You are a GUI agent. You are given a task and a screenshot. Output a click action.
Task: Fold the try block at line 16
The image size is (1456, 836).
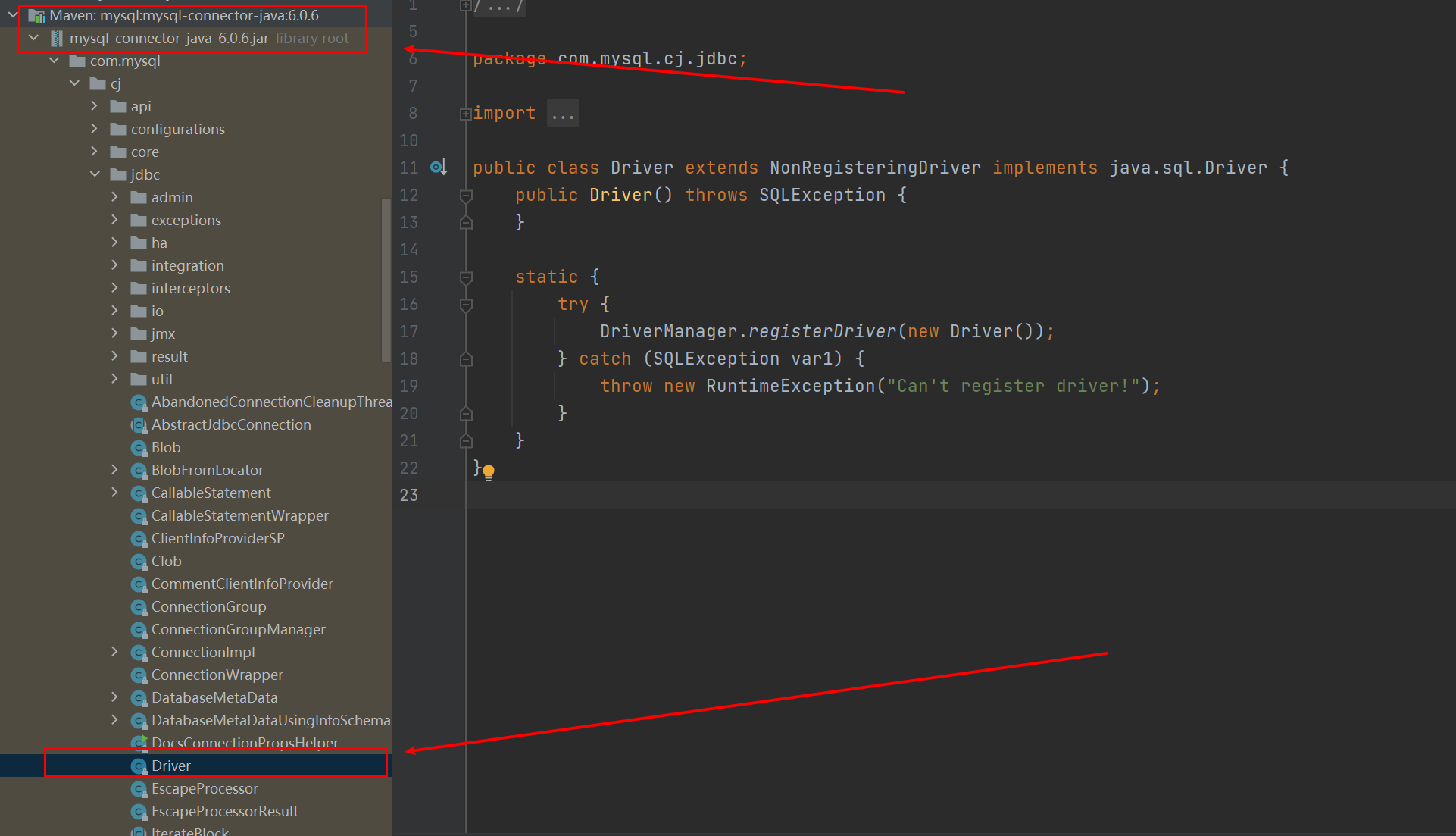[x=466, y=305]
